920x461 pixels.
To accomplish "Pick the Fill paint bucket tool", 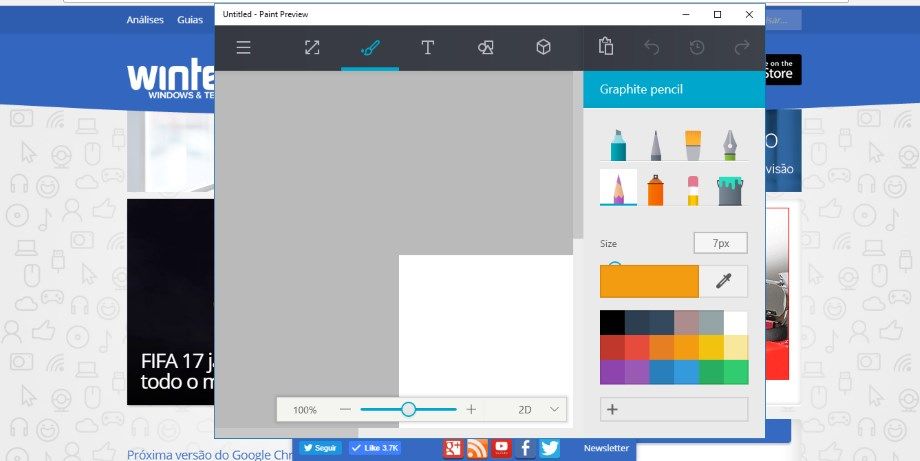I will (x=730, y=189).
